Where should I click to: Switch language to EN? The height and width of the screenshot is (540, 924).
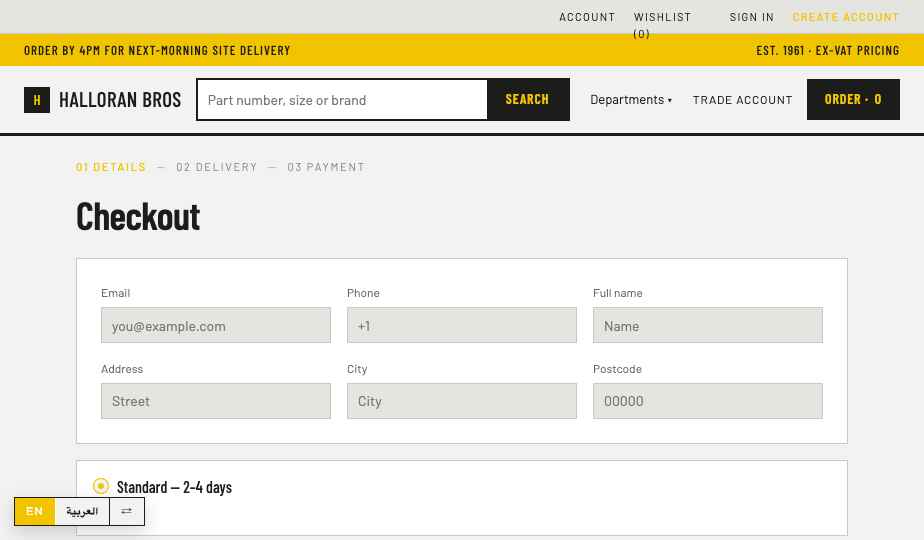(34, 511)
